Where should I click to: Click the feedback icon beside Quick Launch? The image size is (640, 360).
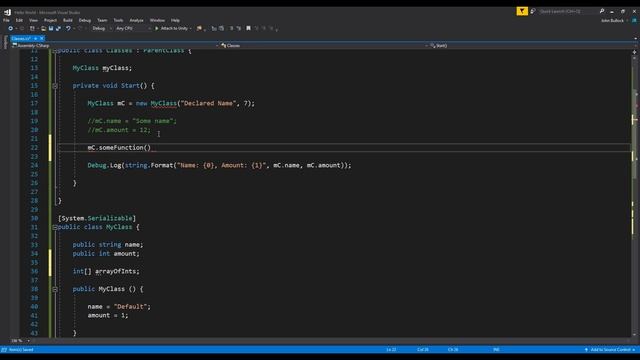(x=533, y=11)
